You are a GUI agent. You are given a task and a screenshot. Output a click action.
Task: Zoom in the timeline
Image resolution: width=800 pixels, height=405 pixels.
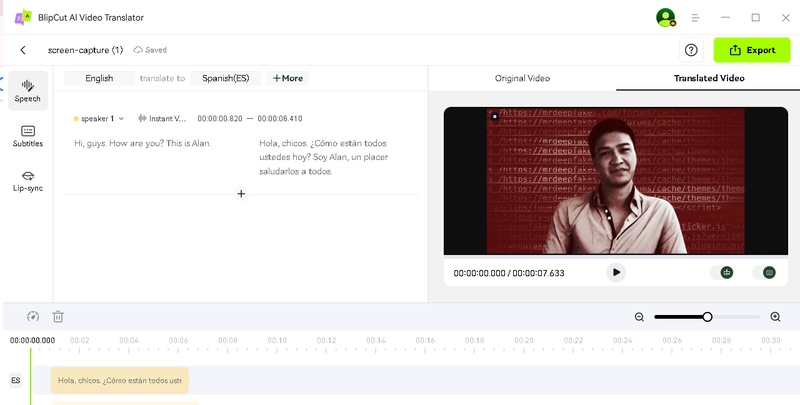coord(775,317)
